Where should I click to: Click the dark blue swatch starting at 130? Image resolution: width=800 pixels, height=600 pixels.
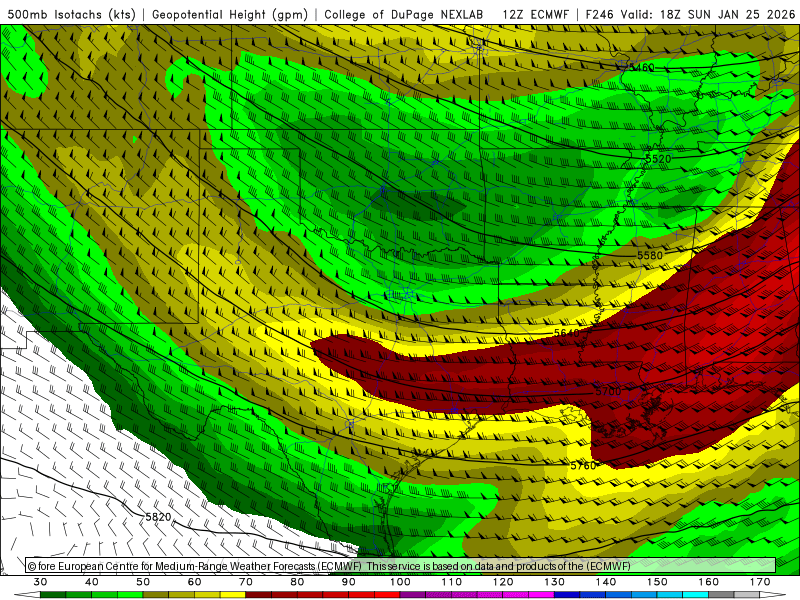click(567, 595)
